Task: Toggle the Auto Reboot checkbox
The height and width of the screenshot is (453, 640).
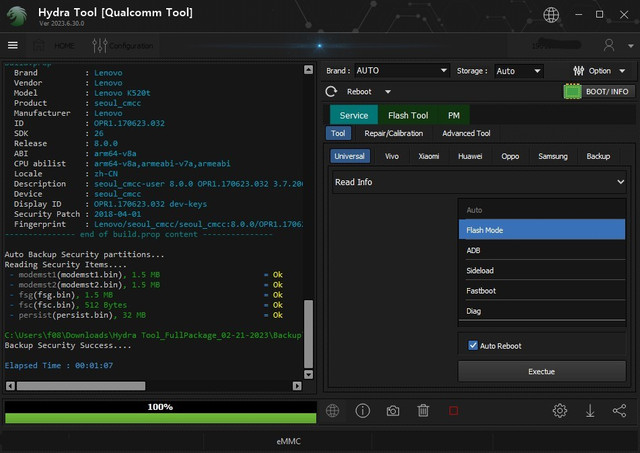Action: 473,346
